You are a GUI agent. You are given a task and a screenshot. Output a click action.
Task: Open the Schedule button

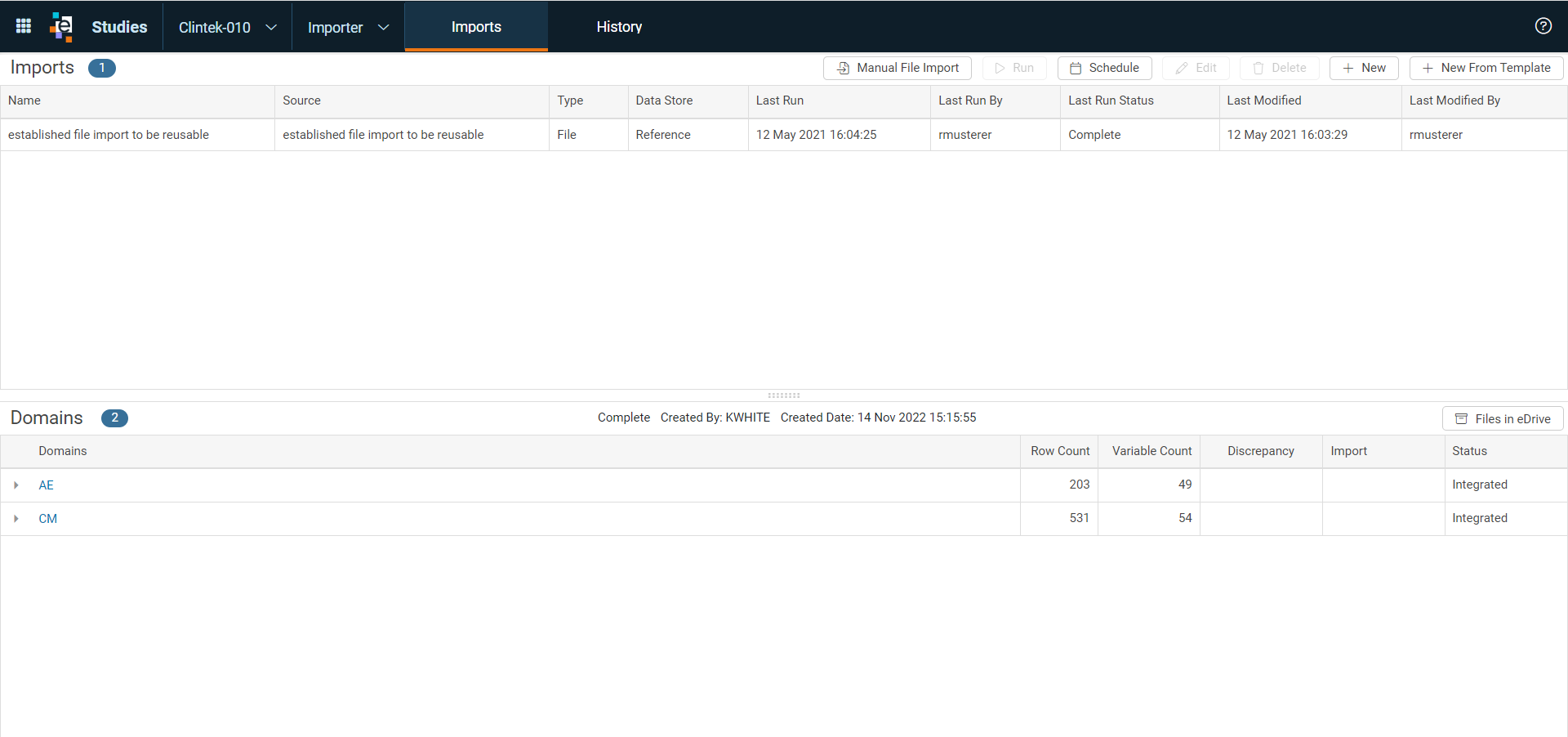pos(1104,68)
